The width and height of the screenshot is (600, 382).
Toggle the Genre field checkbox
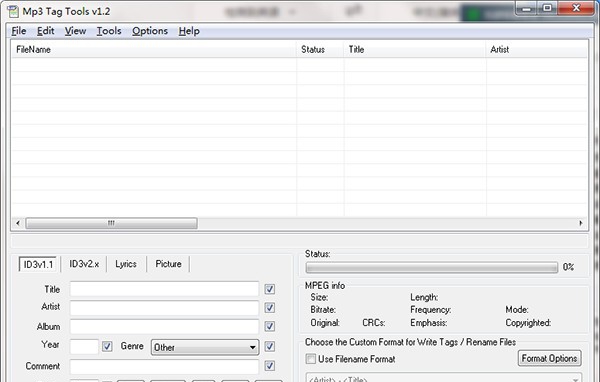click(x=270, y=346)
